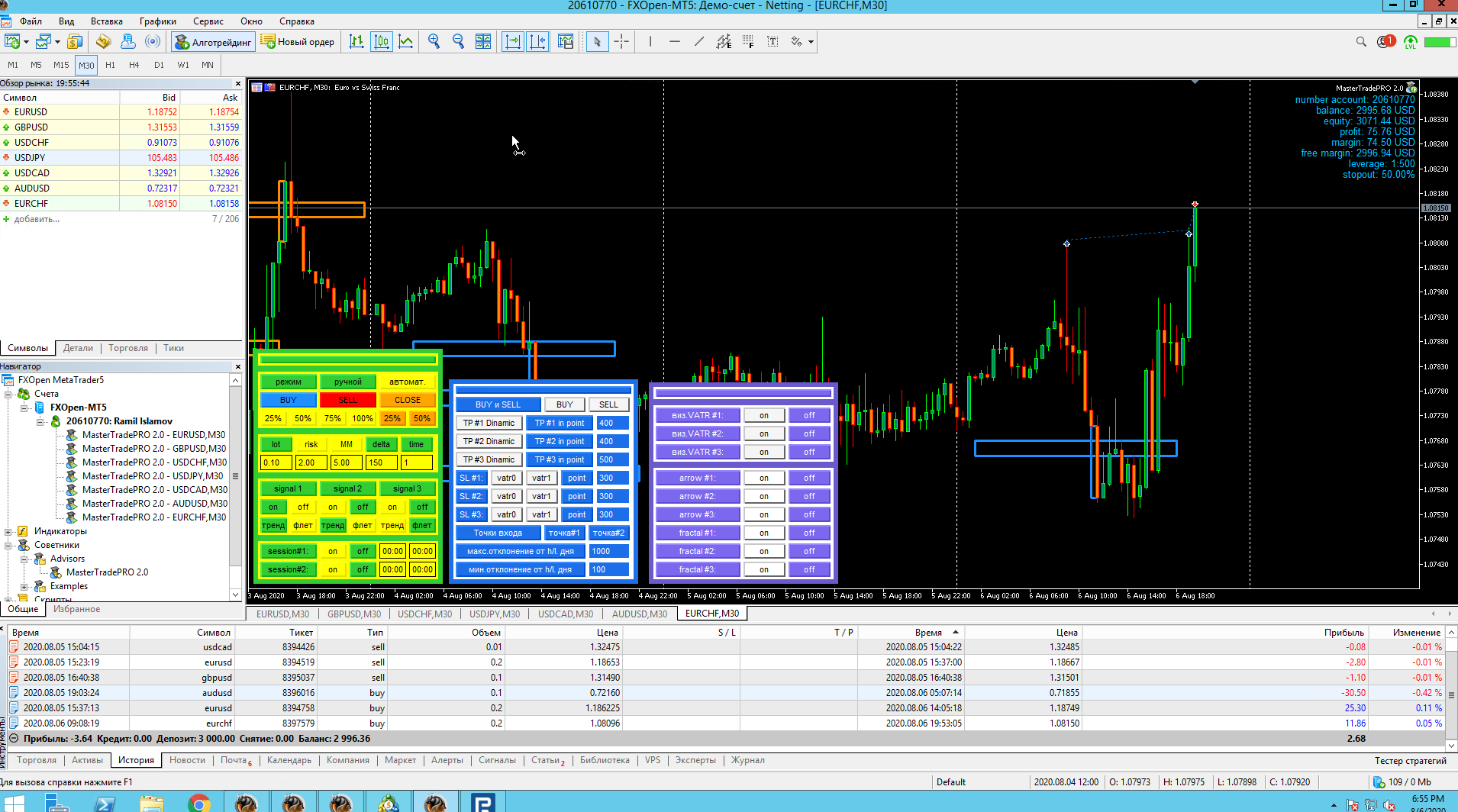Open the virtual hosting cloud icon
Image resolution: width=1458 pixels, height=812 pixels.
(128, 42)
